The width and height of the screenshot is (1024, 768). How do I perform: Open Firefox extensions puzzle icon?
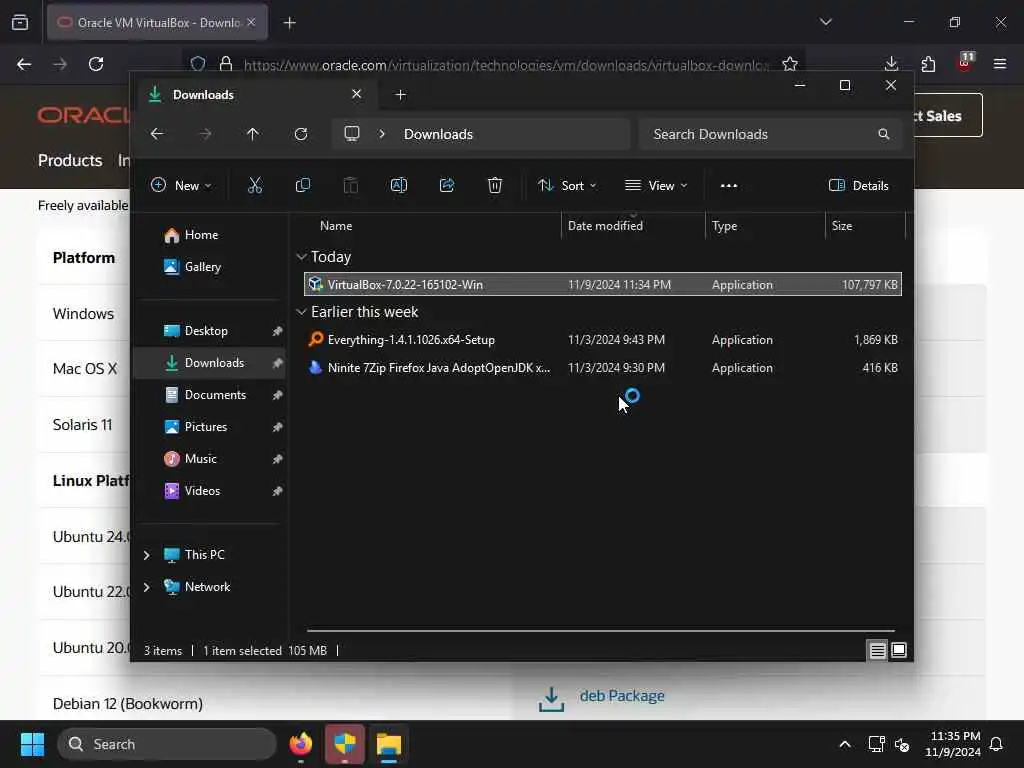(928, 64)
